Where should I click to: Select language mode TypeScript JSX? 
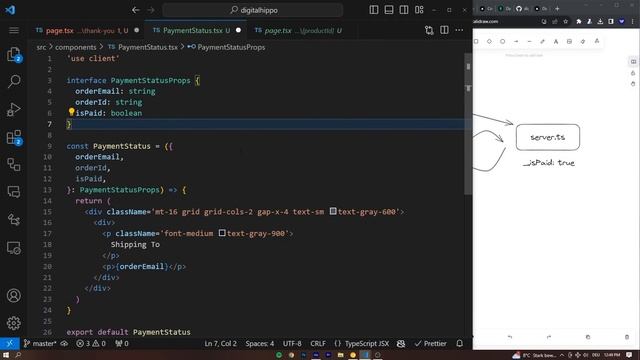point(362,343)
